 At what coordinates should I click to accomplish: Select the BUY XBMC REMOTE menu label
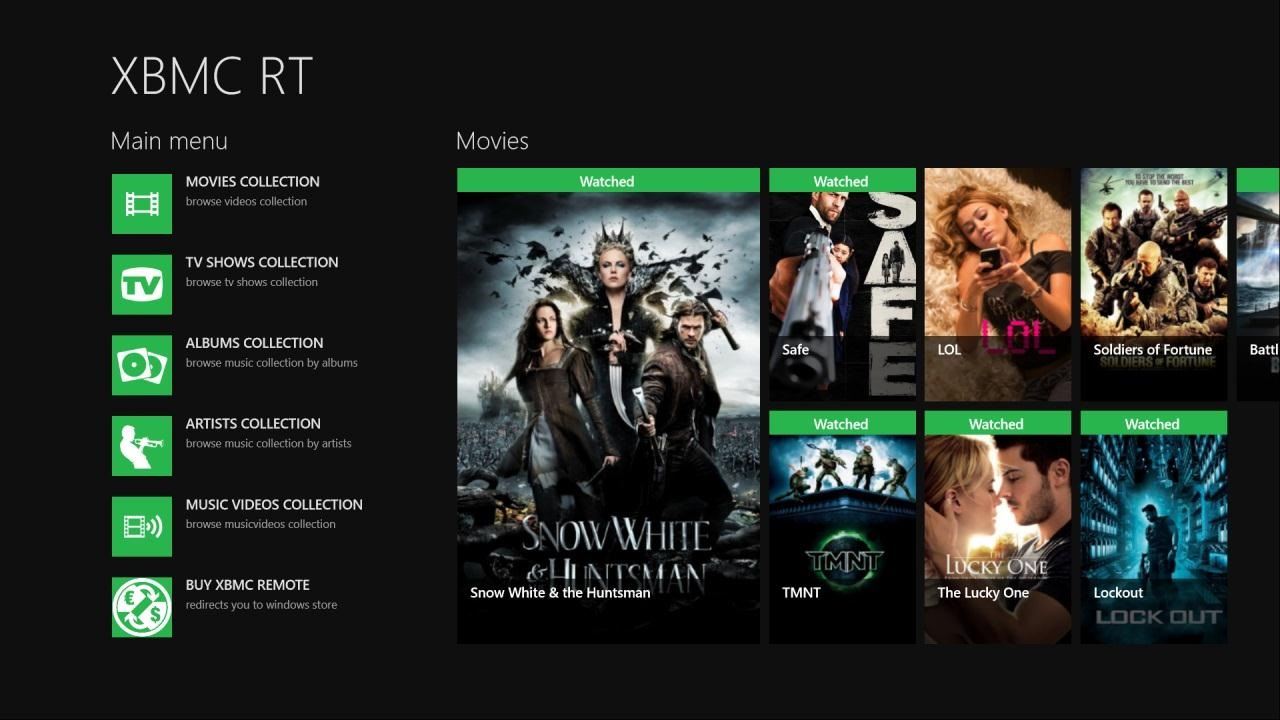click(x=248, y=585)
